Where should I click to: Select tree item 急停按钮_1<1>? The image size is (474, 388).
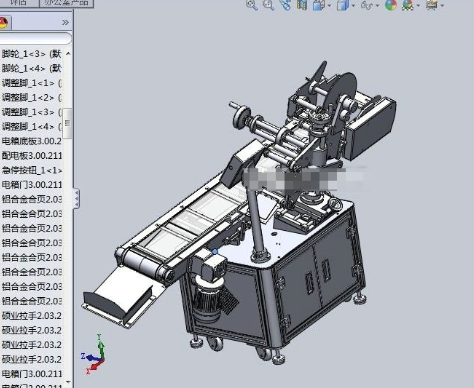tap(32, 170)
